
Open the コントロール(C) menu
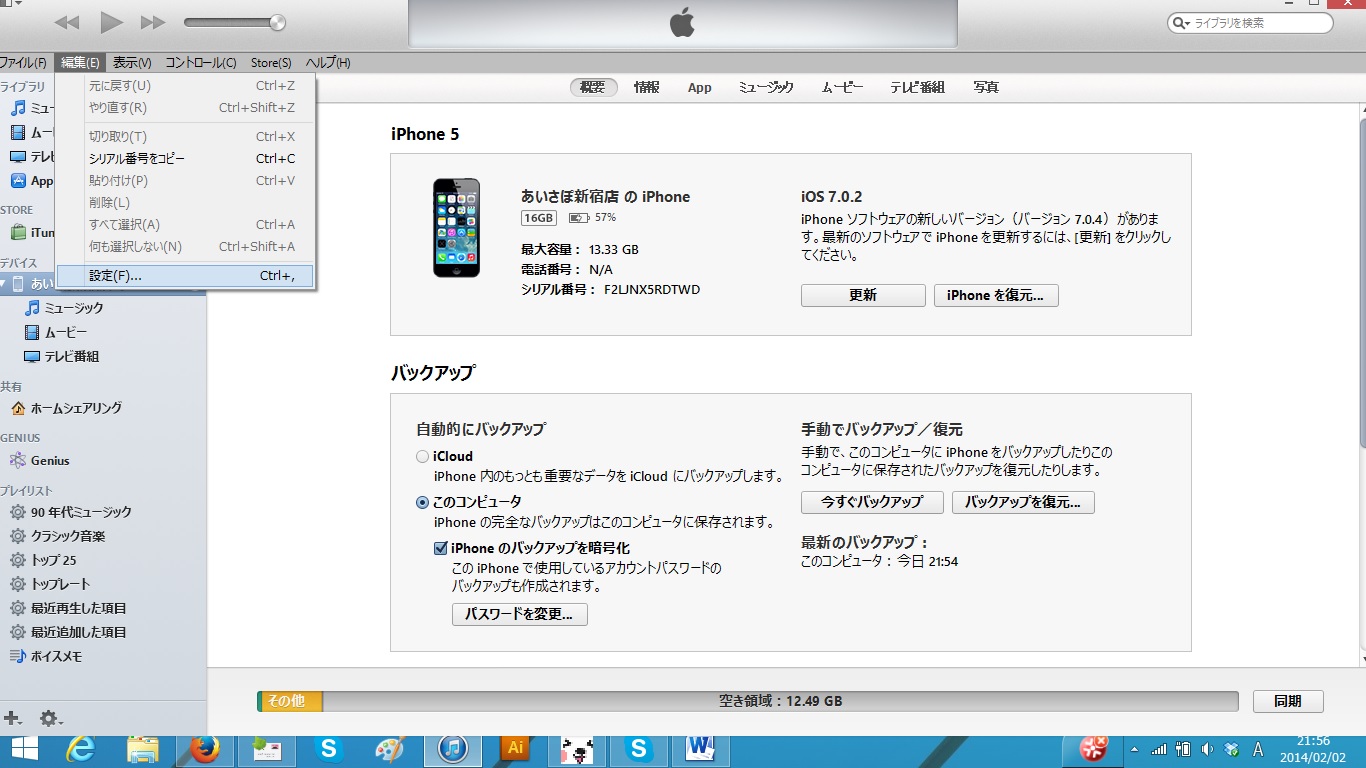click(201, 63)
